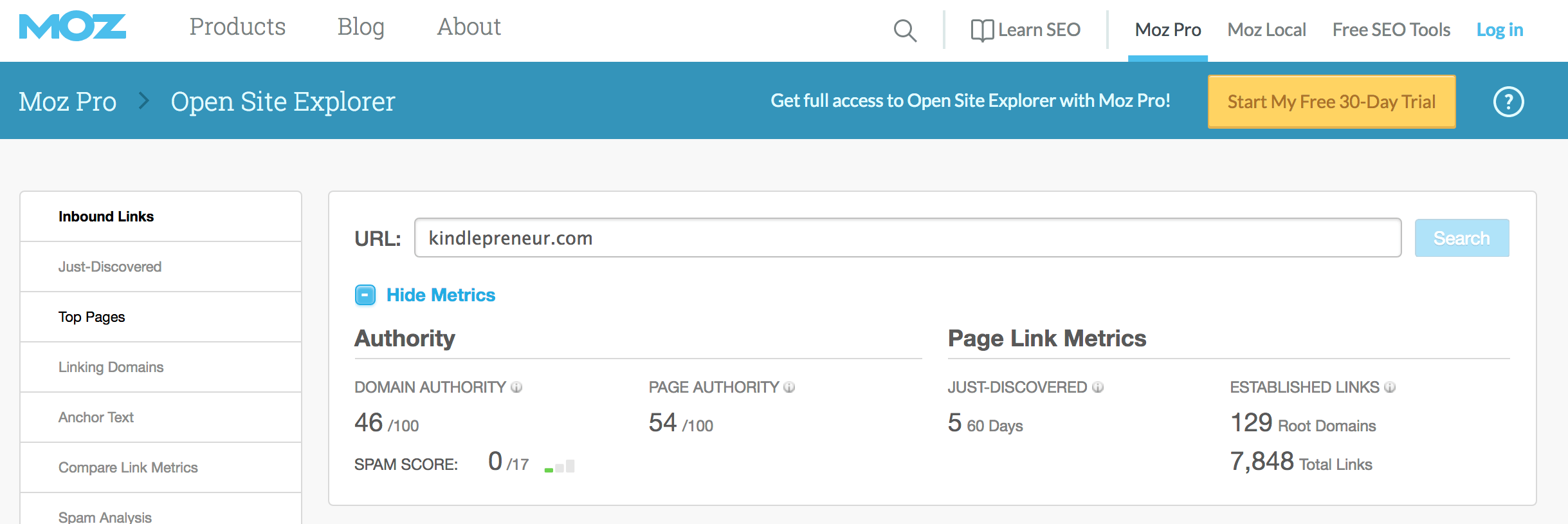Viewport: 1568px width, 524px height.
Task: Click the Open Site Explorer breadcrumb
Action: point(283,101)
